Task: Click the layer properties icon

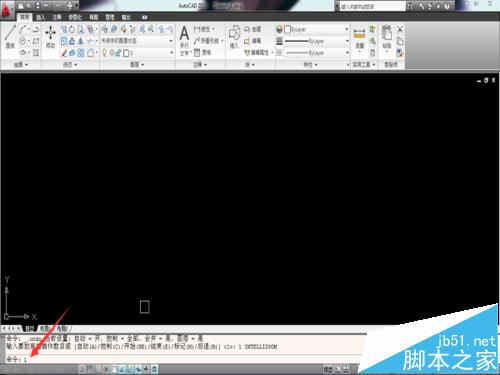Action: coord(105,29)
